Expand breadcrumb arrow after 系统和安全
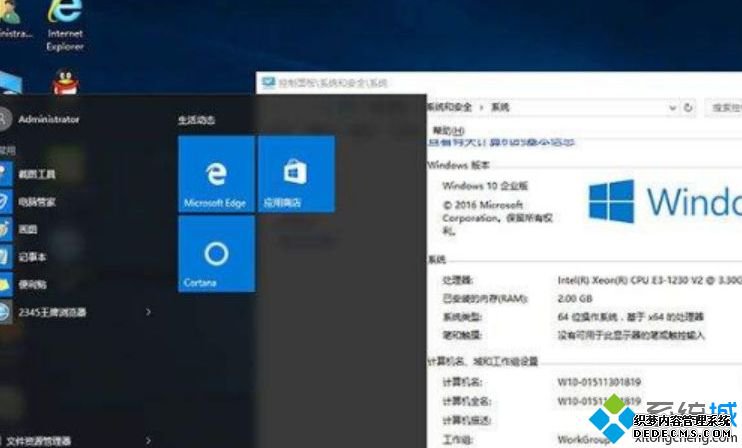Screen dimensions: 742x448 click(x=481, y=107)
